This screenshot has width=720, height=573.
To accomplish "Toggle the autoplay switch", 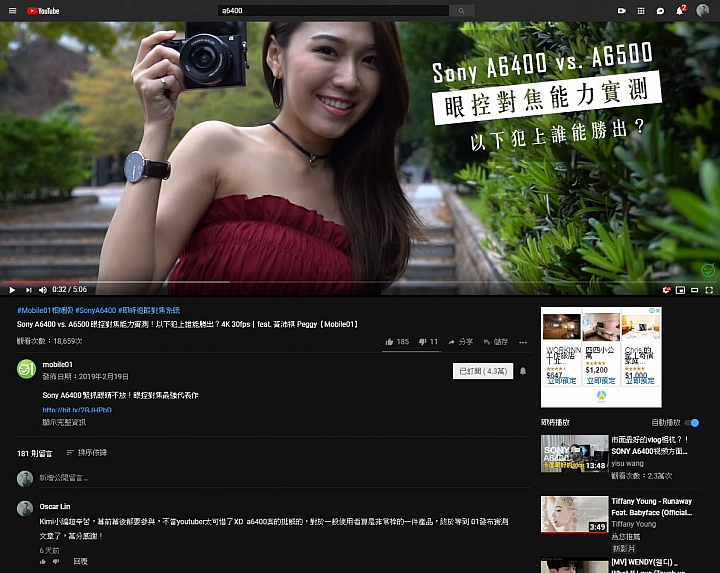I will 692,423.
